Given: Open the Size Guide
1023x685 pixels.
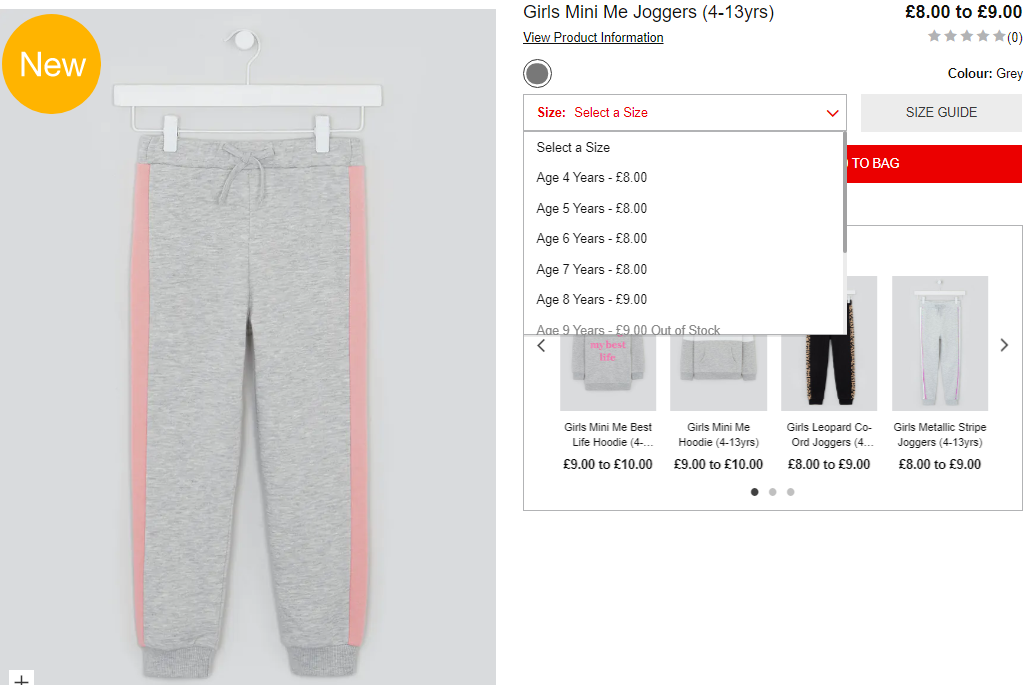Looking at the screenshot, I should 941,112.
